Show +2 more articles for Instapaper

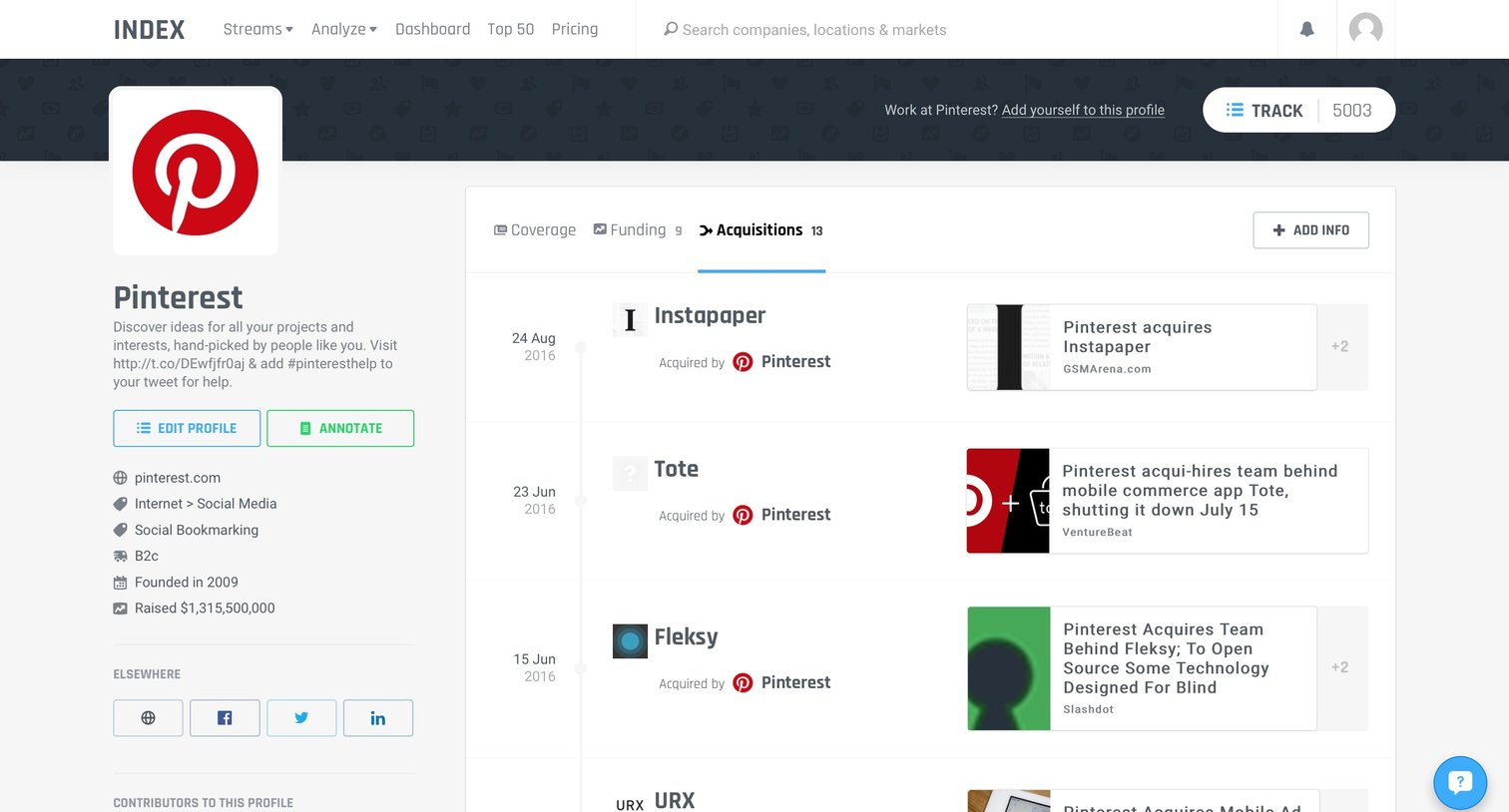tap(1341, 347)
